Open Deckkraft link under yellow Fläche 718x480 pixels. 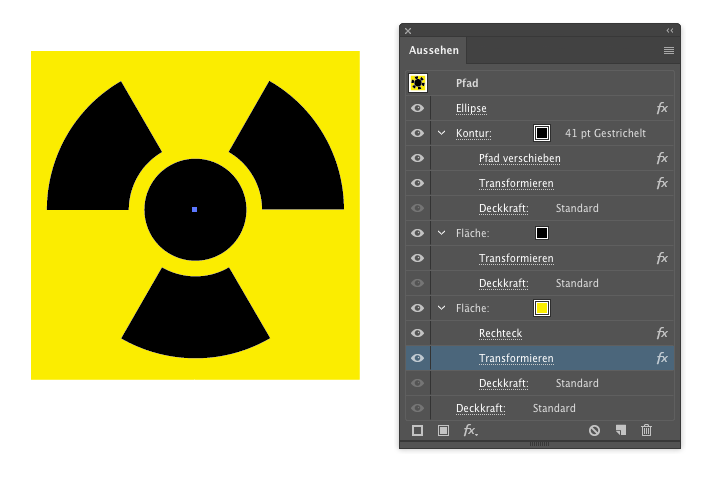click(504, 383)
